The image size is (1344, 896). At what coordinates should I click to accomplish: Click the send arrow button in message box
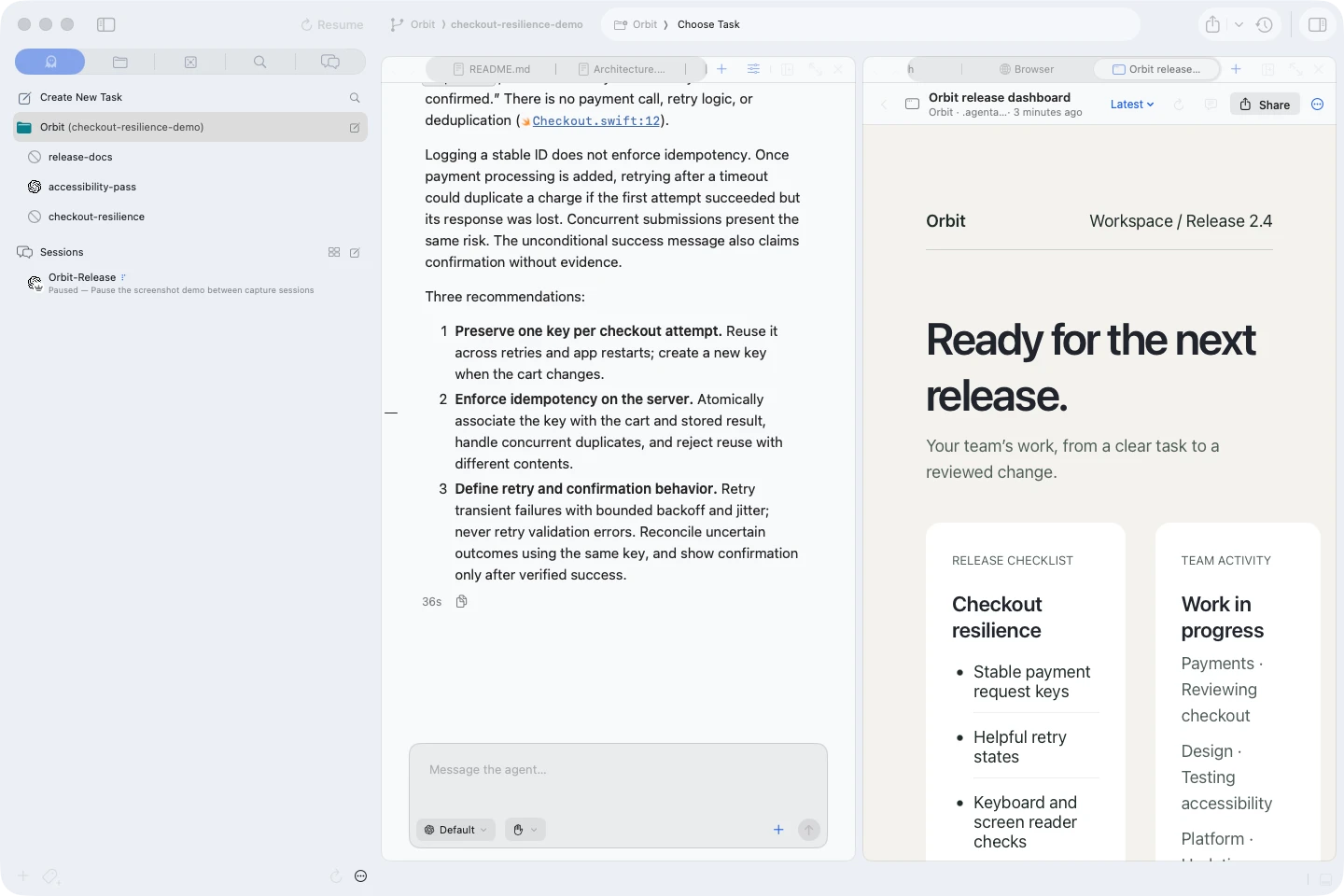(809, 830)
